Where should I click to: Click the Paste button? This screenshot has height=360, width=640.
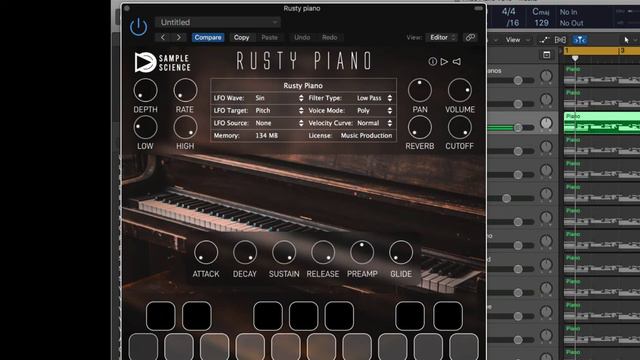tap(269, 37)
